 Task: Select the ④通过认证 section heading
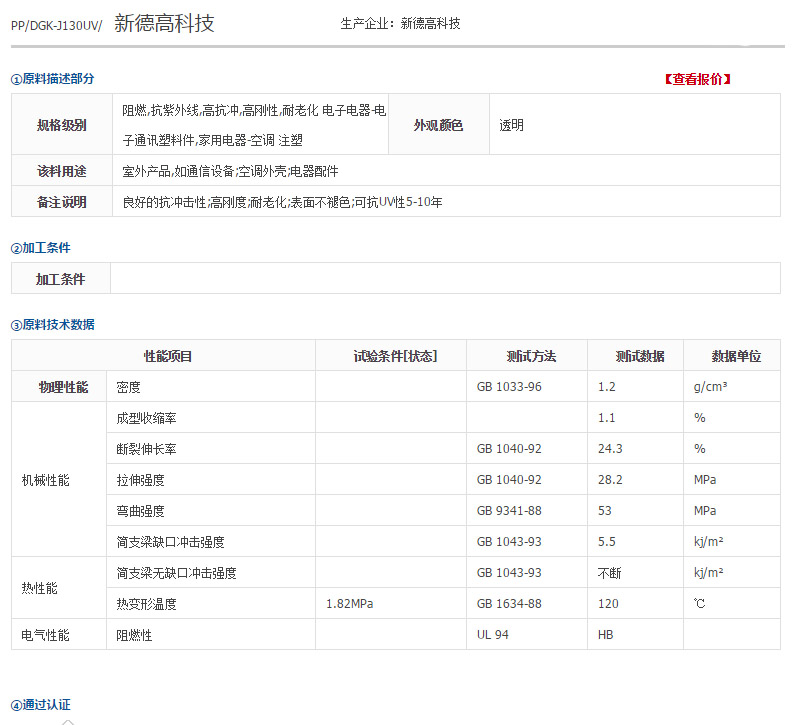click(40, 705)
